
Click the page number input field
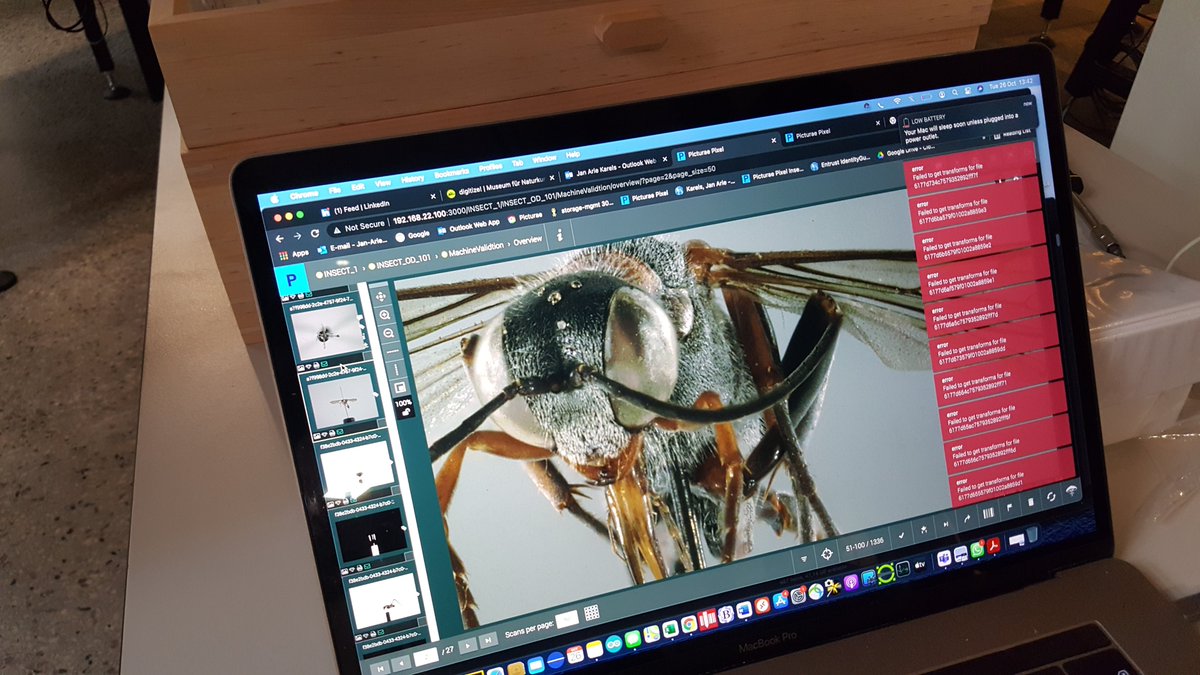coord(426,656)
